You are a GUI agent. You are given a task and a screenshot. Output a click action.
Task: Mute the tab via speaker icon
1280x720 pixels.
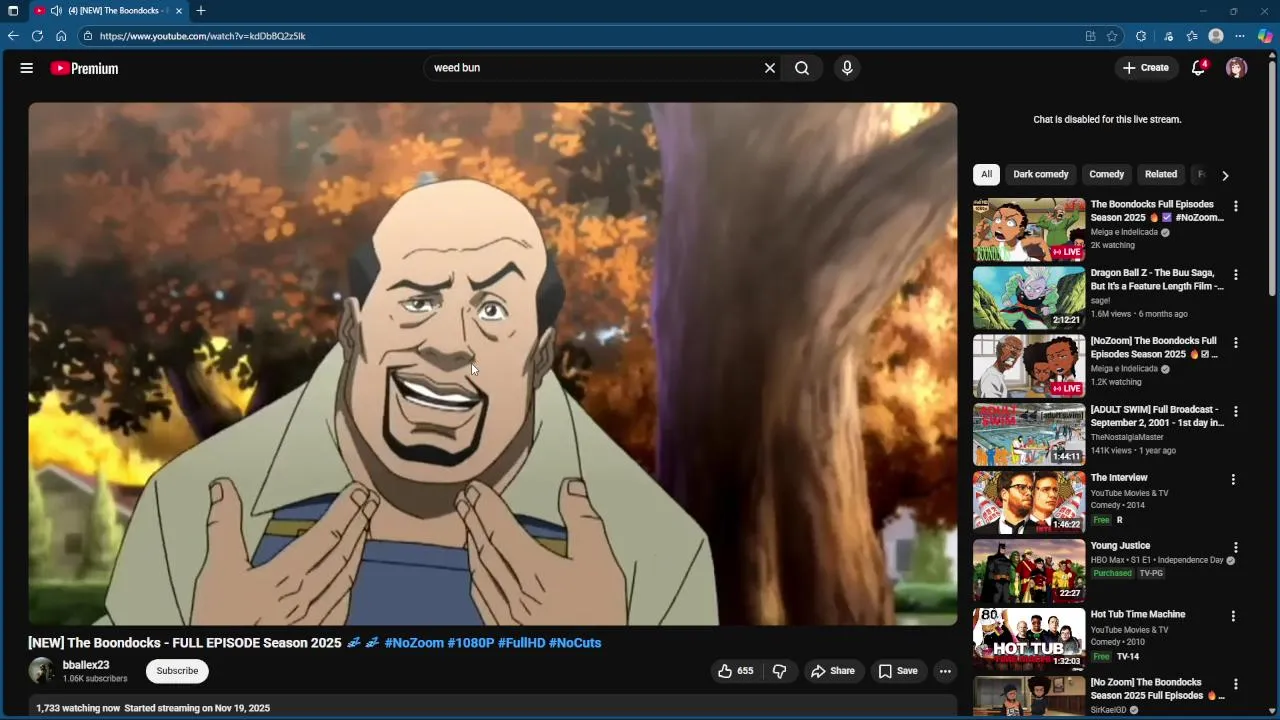56,11
